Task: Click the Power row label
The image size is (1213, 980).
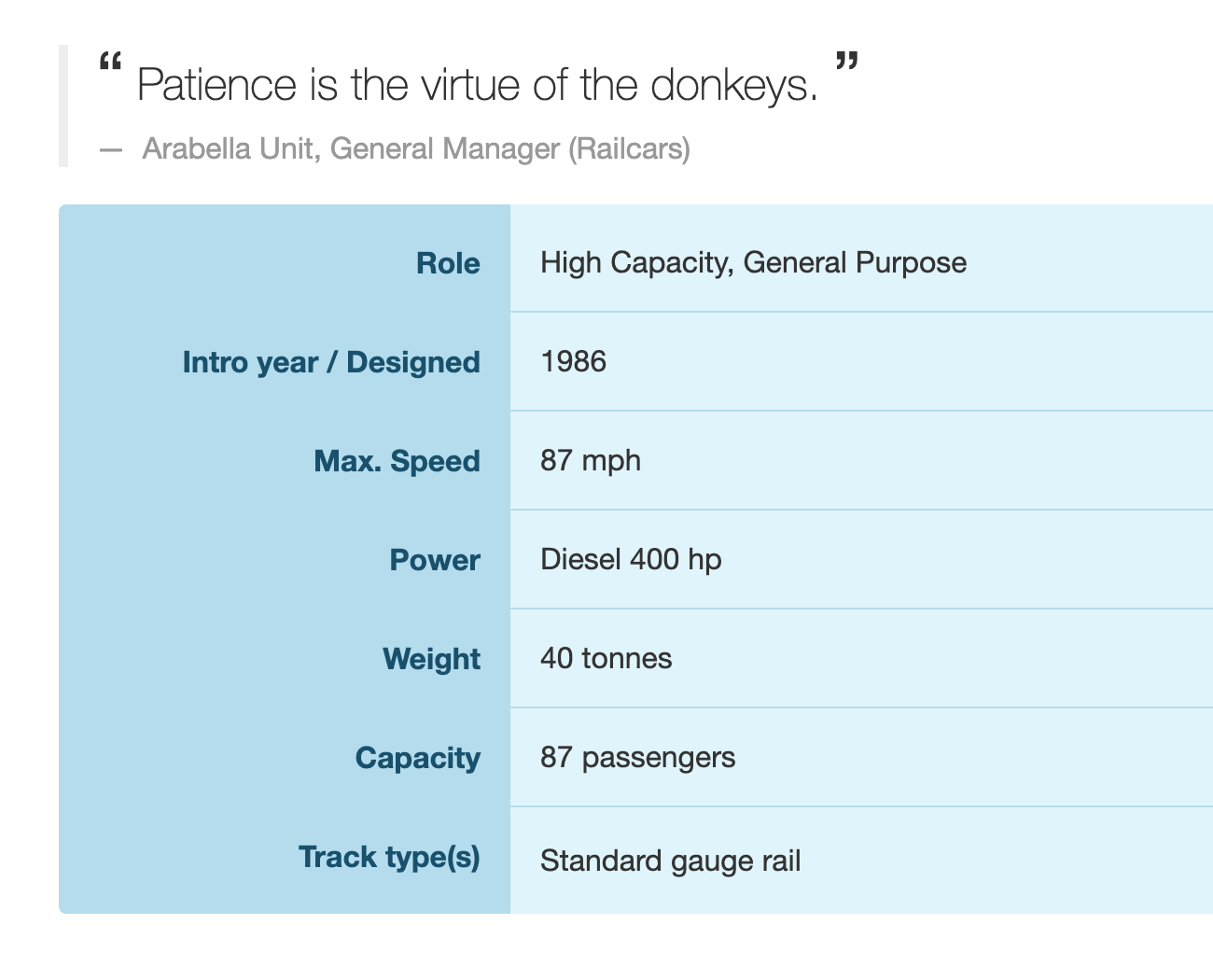Action: click(x=434, y=560)
